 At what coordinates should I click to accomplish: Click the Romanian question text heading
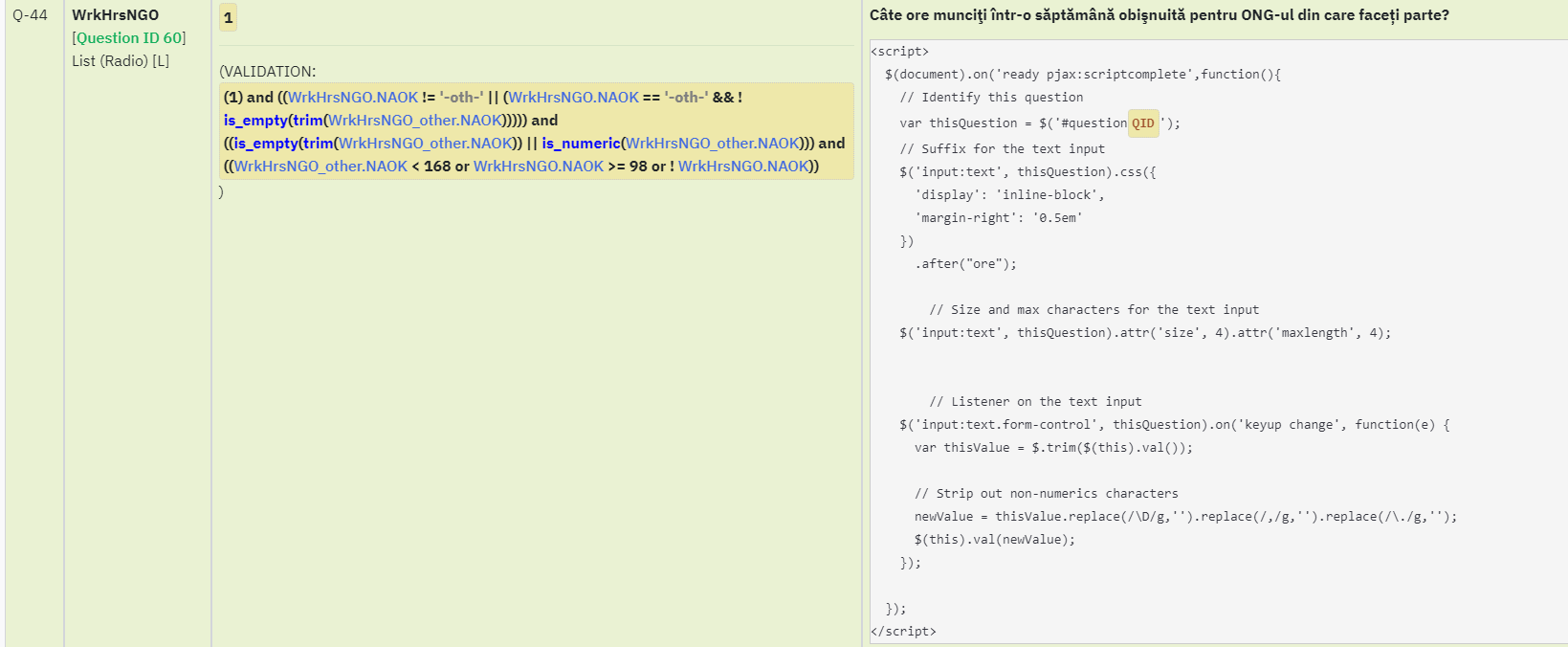pyautogui.click(x=1159, y=15)
